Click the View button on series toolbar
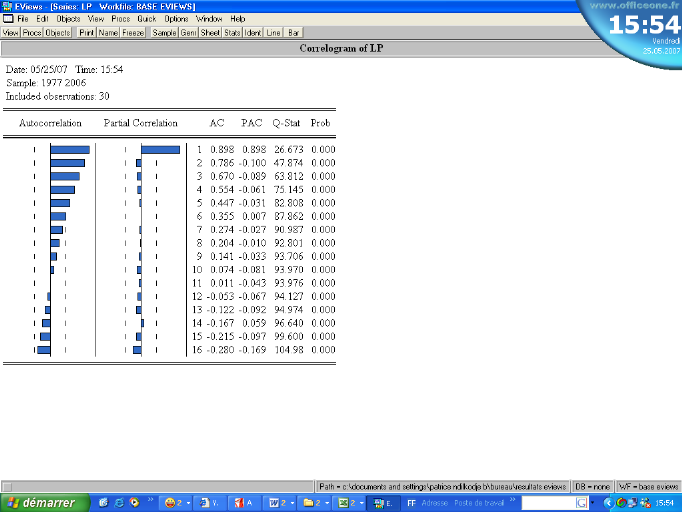Image resolution: width=682 pixels, height=512 pixels. click(10, 33)
